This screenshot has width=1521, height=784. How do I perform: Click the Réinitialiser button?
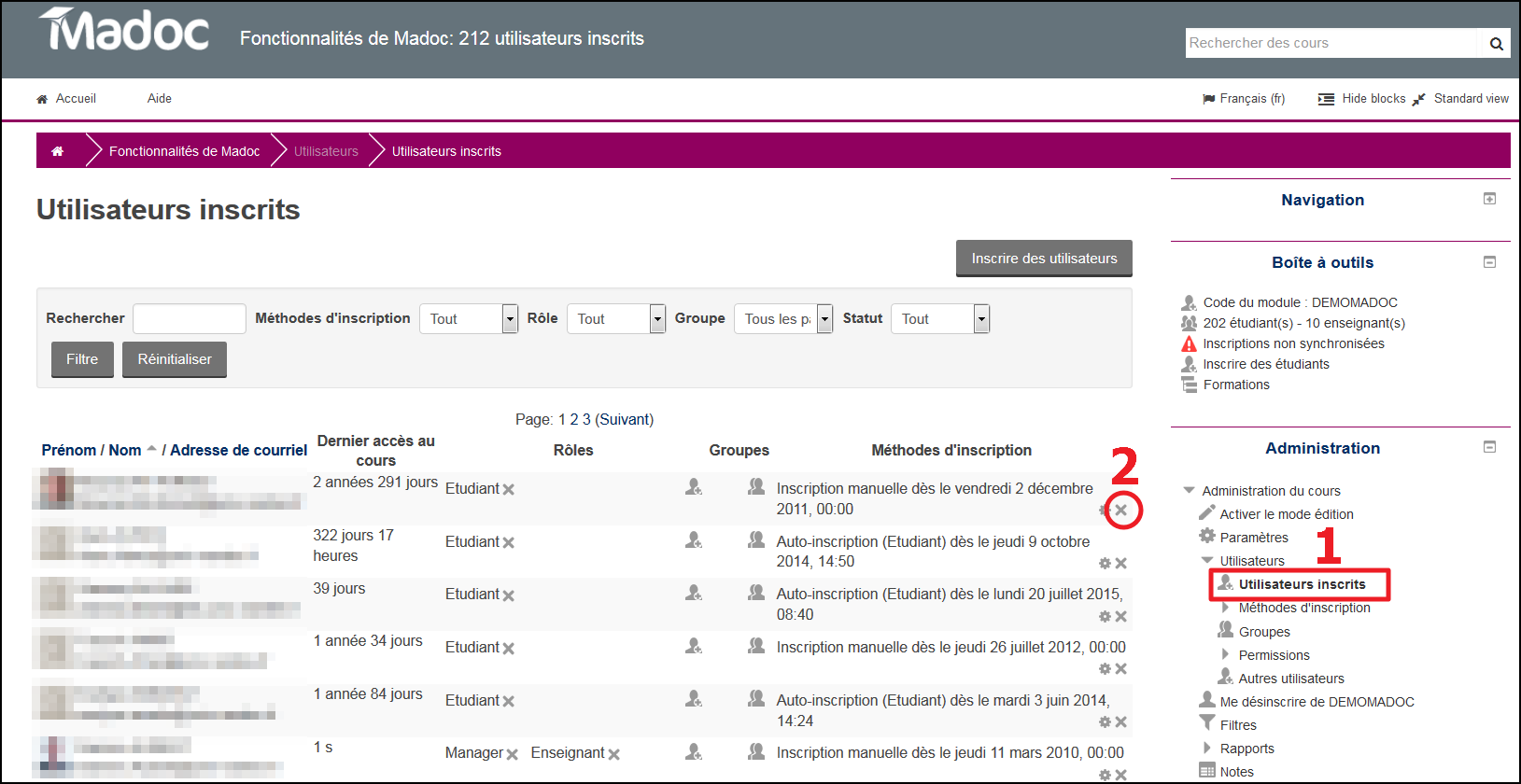175,359
